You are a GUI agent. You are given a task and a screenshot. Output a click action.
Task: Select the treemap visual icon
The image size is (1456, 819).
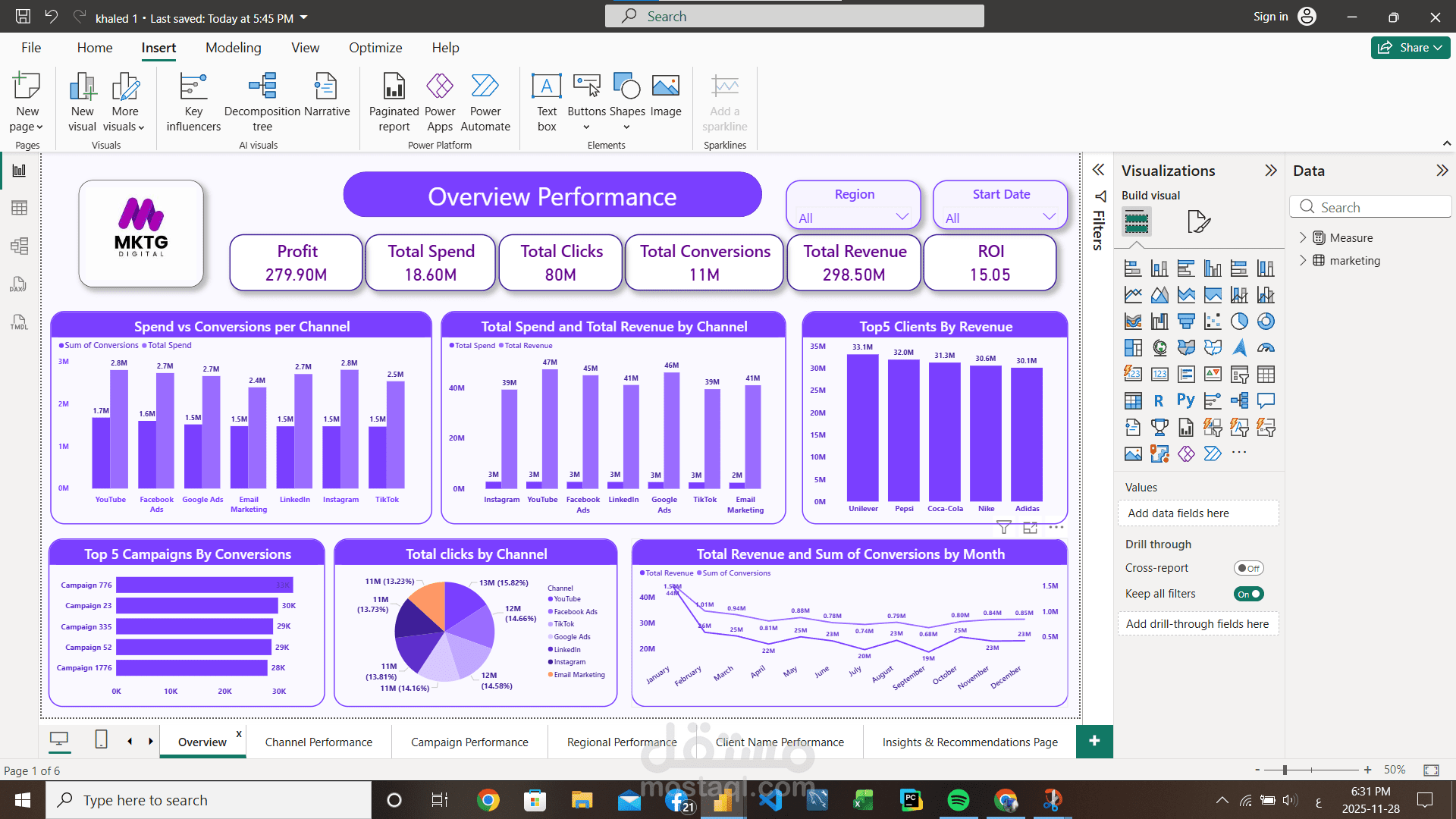click(1133, 347)
